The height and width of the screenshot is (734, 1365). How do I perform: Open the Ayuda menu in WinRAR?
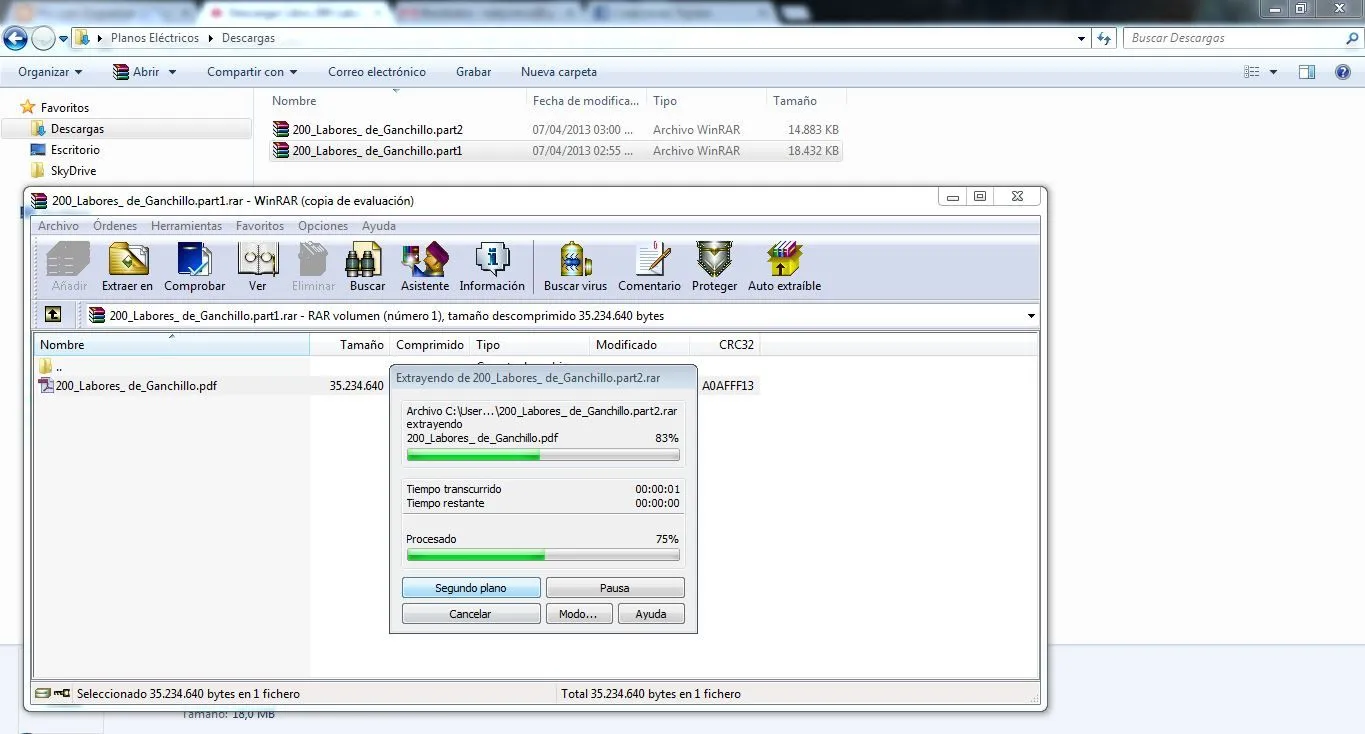(x=379, y=226)
